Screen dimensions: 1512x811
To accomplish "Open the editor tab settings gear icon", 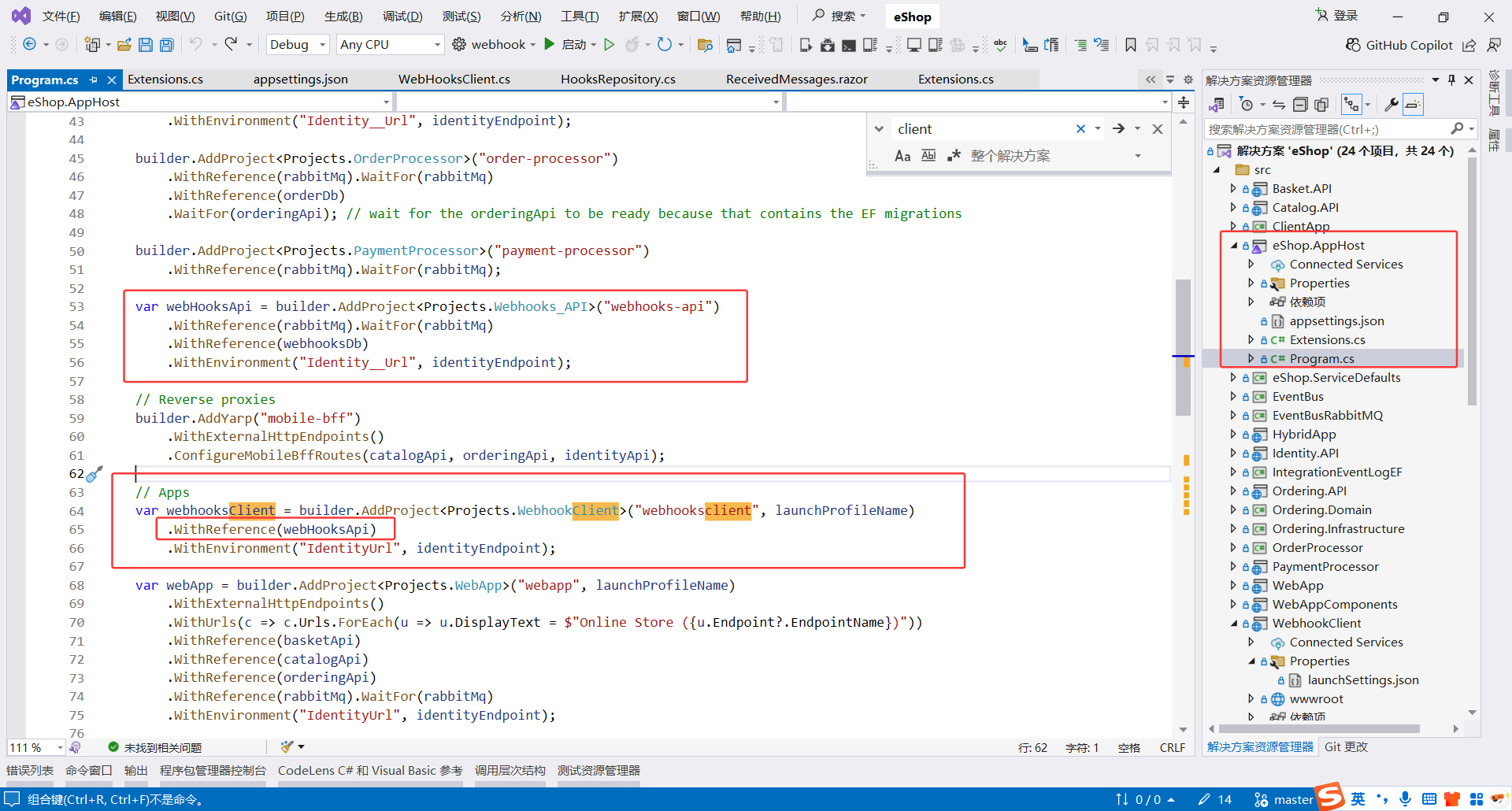I will pos(1188,80).
